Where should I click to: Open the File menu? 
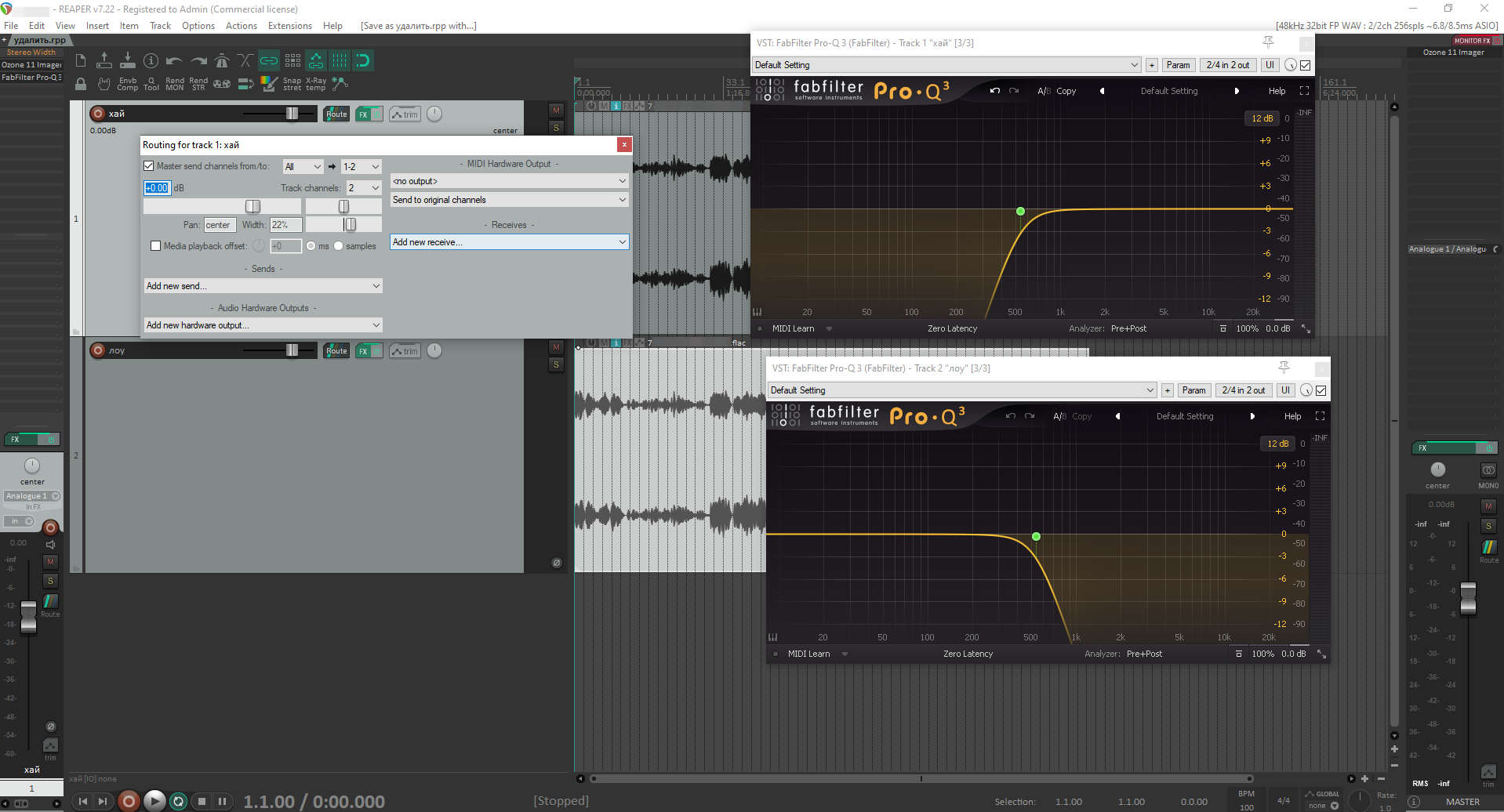tap(11, 26)
